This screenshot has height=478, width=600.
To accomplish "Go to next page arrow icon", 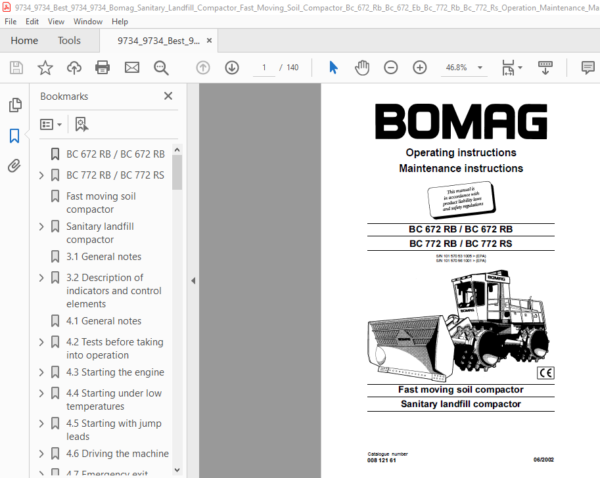I will click(232, 68).
